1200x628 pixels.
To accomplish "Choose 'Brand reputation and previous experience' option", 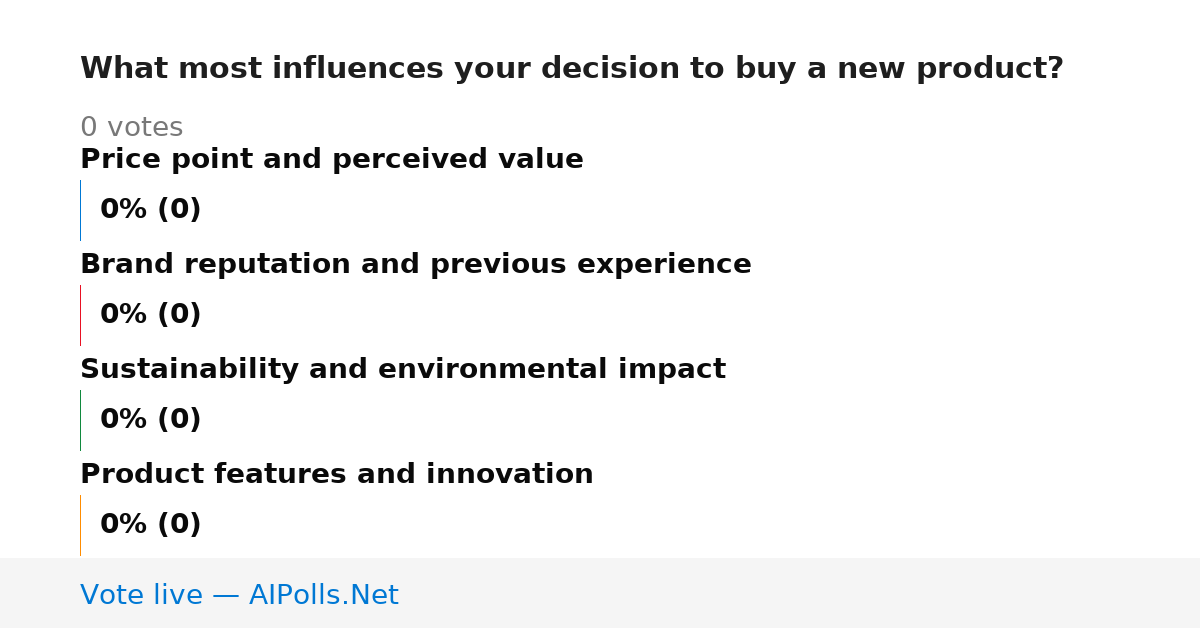I will 415,265.
